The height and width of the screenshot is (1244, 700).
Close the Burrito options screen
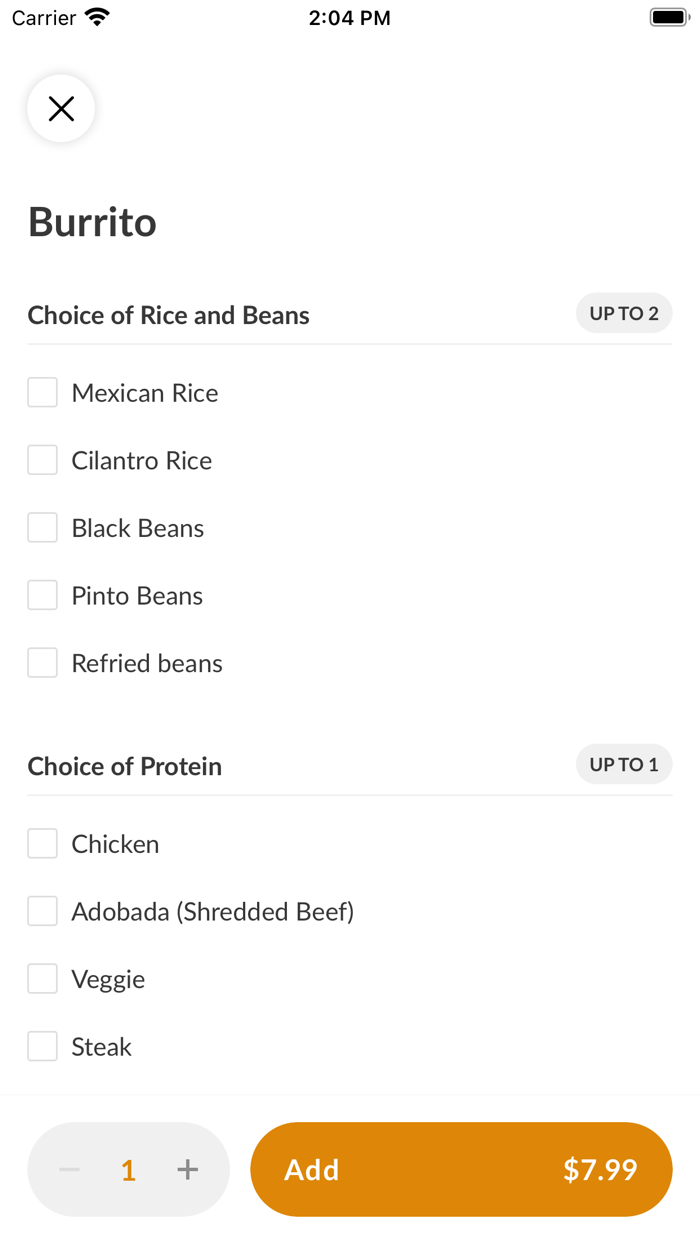pos(61,108)
